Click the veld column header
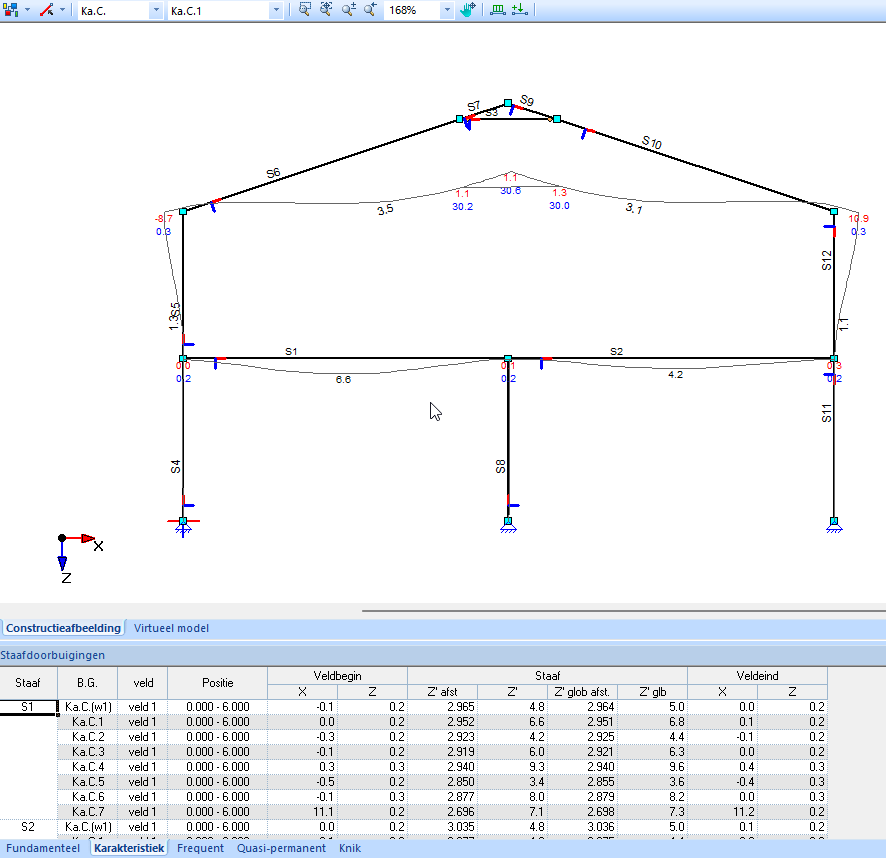Screen dimensions: 886x858 coord(143,683)
